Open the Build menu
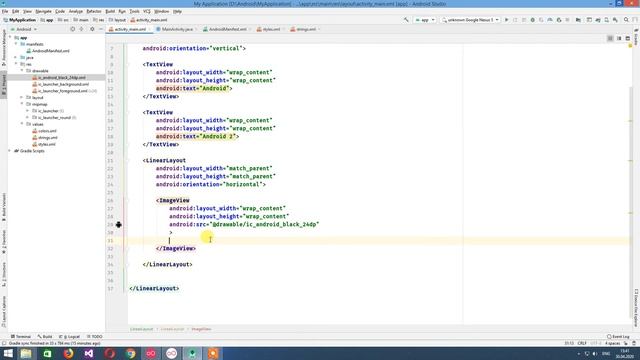 pos(110,11)
